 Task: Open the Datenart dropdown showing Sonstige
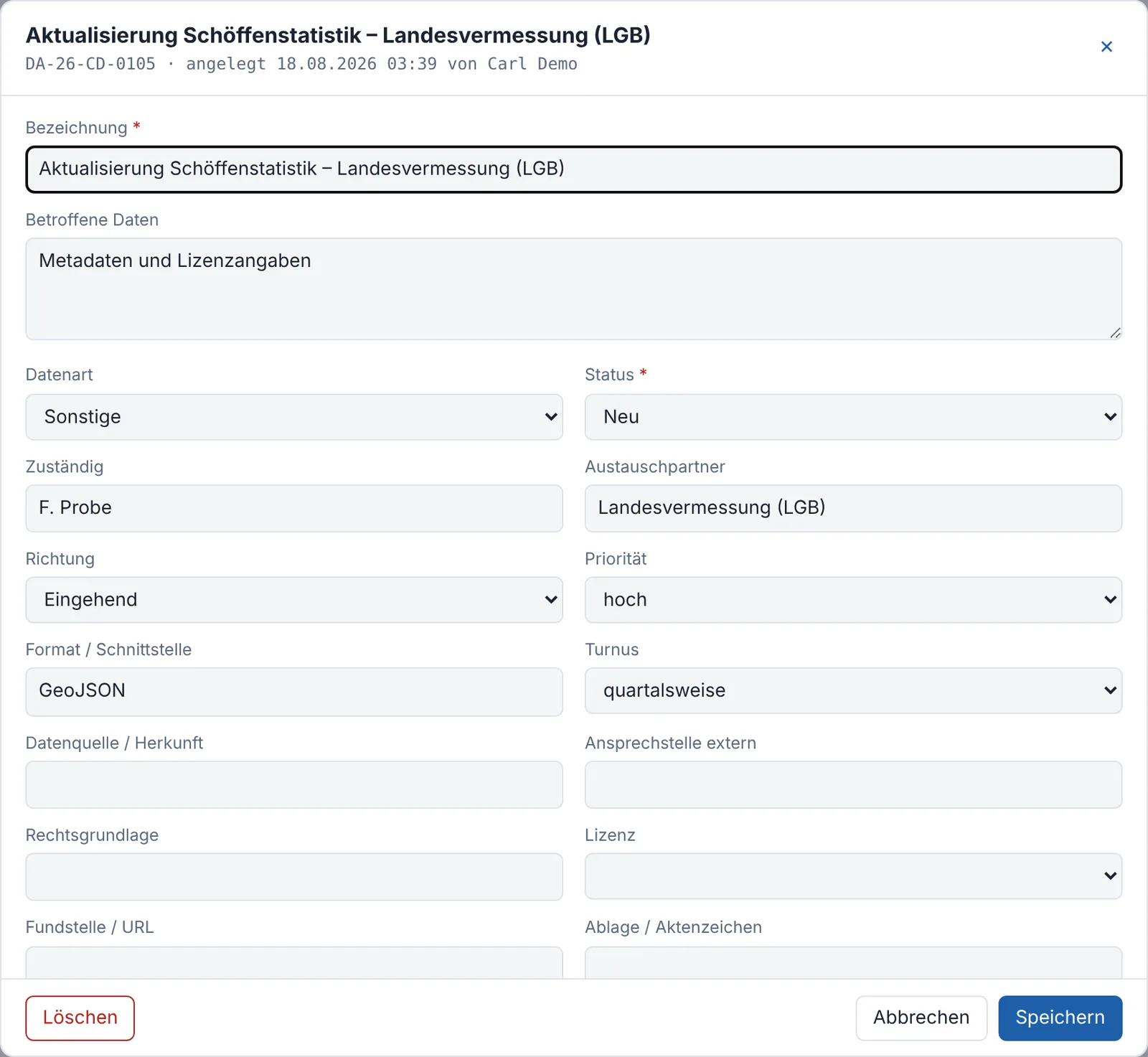pyautogui.click(x=294, y=417)
